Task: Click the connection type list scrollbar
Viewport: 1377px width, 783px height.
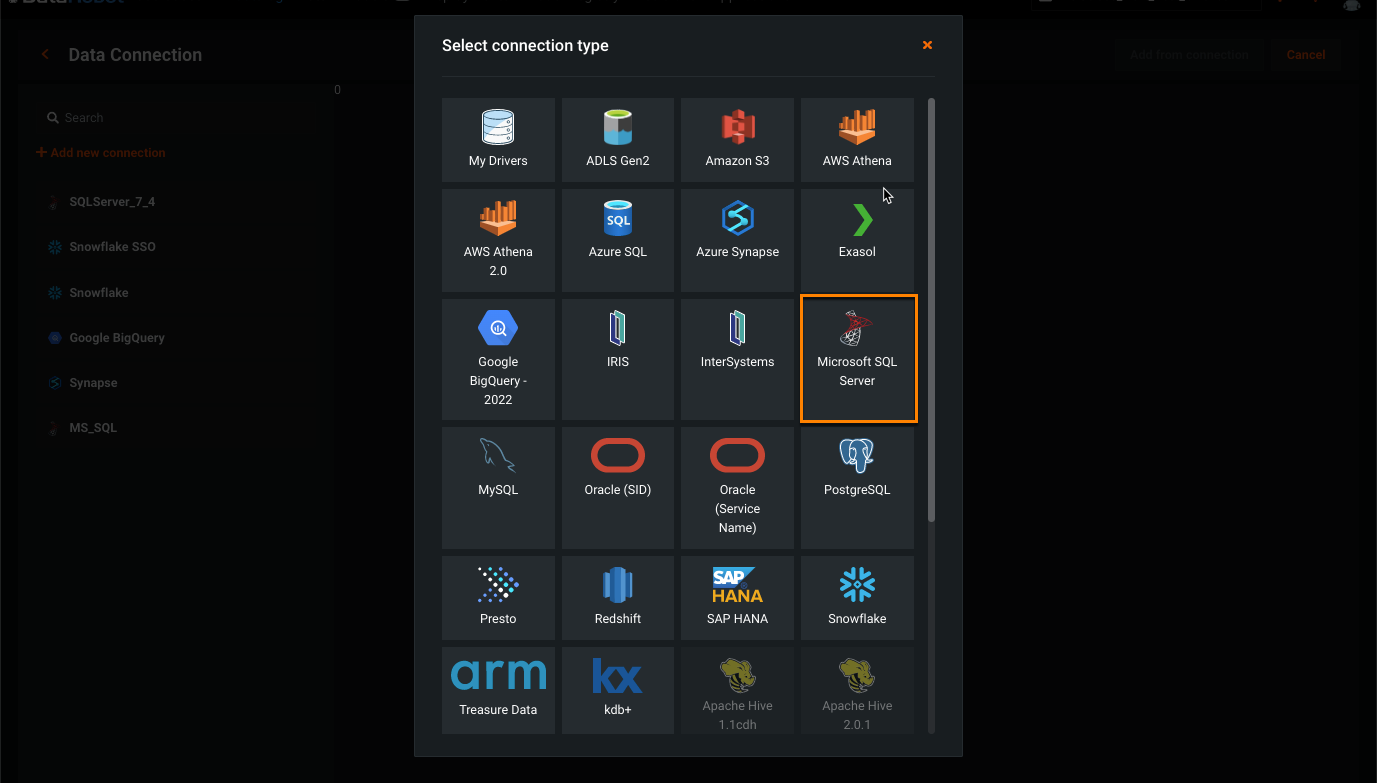Action: (x=932, y=310)
